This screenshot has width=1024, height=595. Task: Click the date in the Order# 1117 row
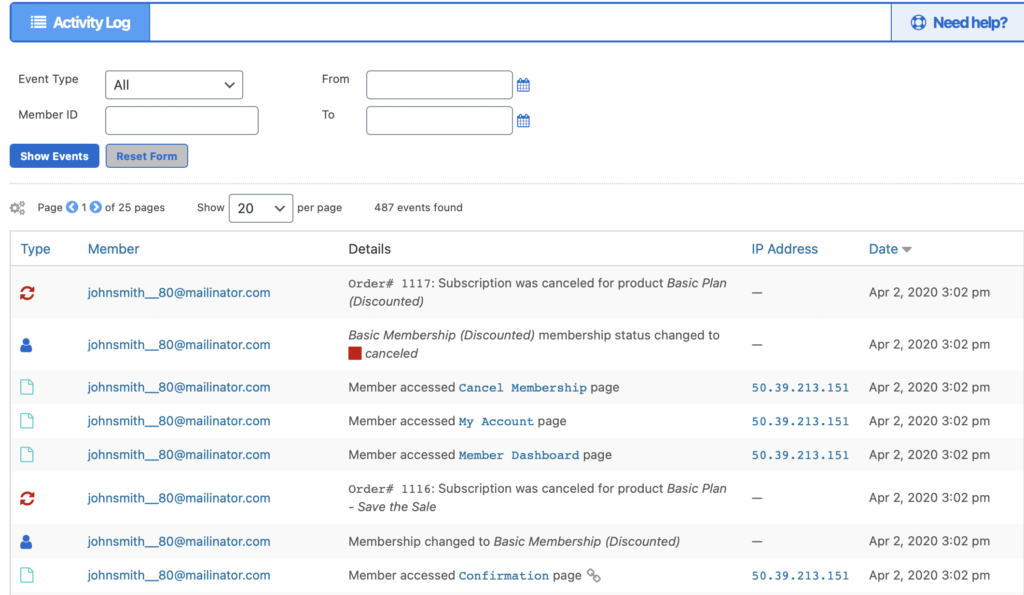tap(929, 293)
